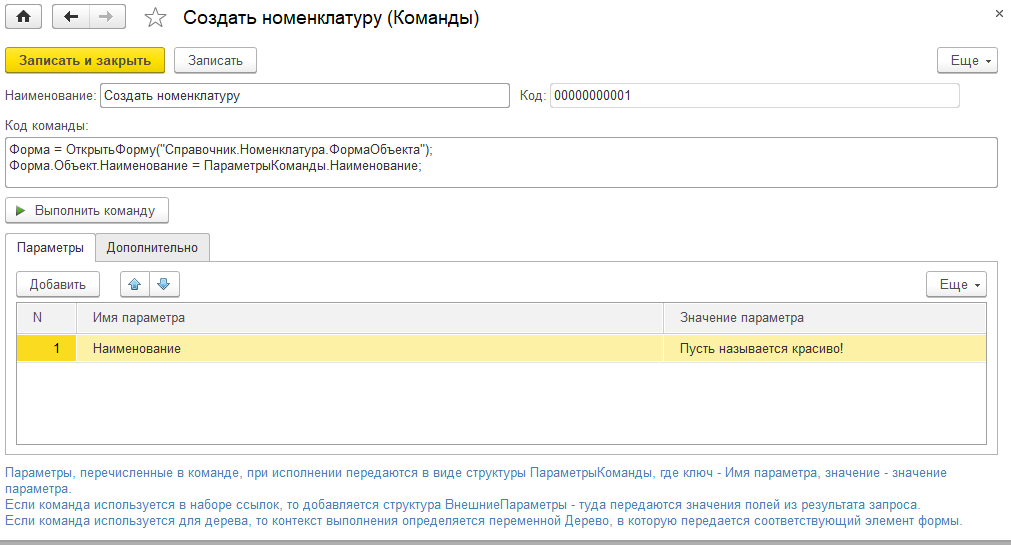Navigate back with the left arrow
The height and width of the screenshot is (545, 1011).
pos(70,17)
